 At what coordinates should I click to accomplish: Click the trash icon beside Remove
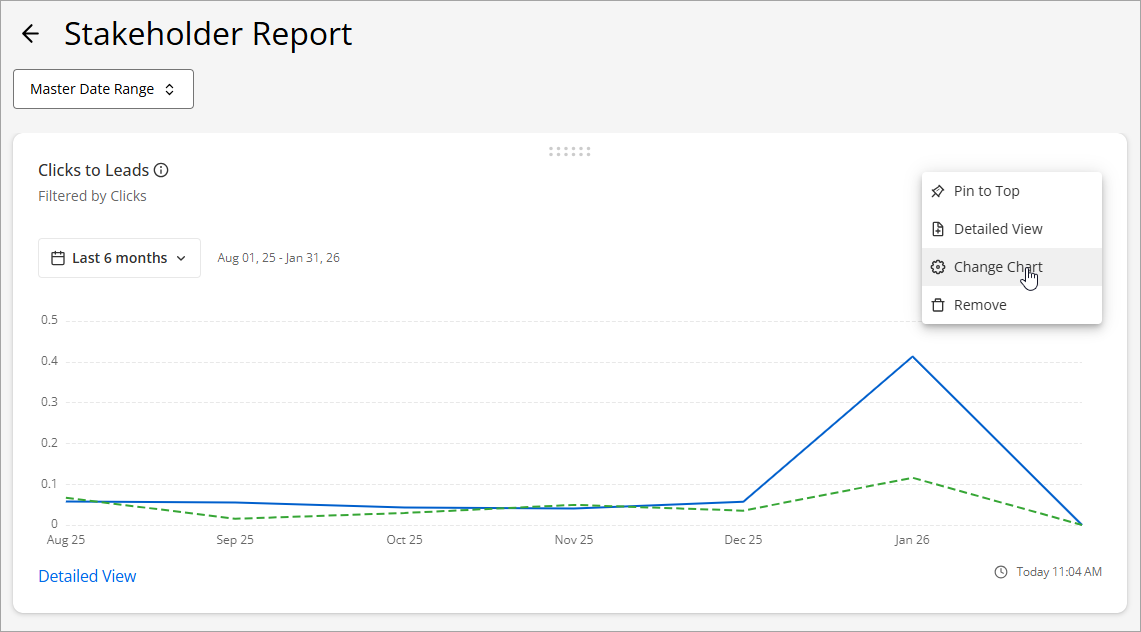(938, 305)
